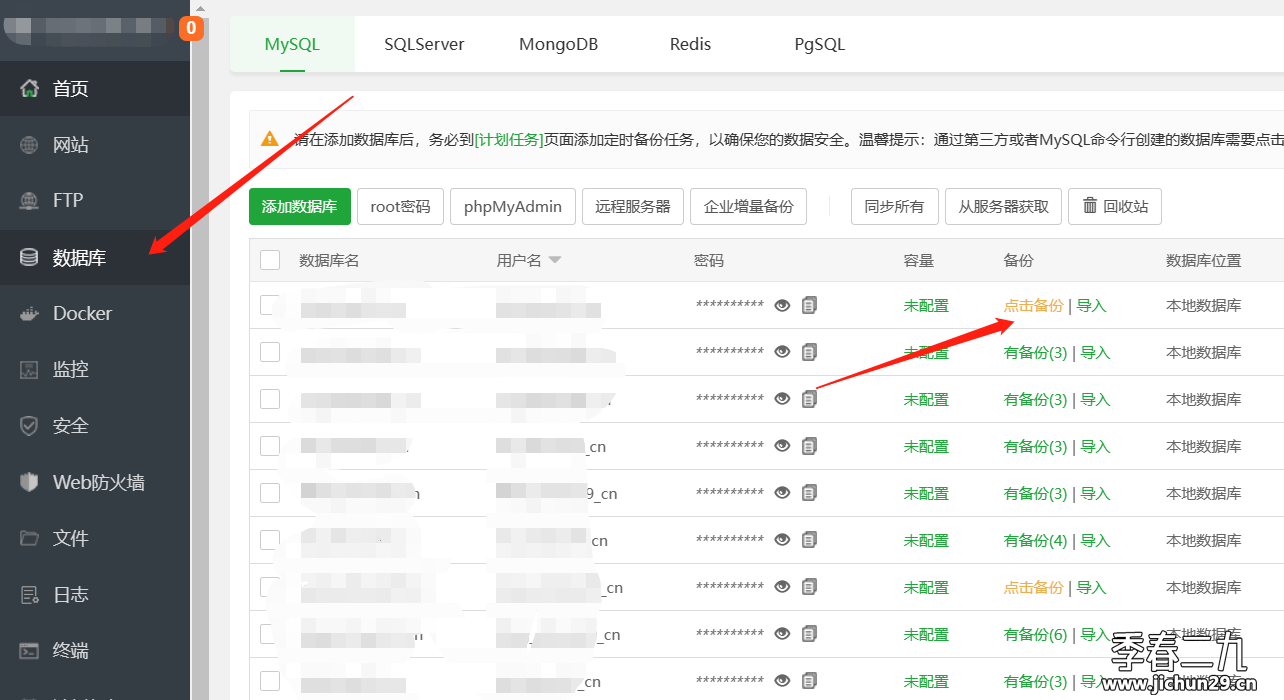Click the 监控 monitor icon
The width and height of the screenshot is (1284, 700).
tap(30, 370)
